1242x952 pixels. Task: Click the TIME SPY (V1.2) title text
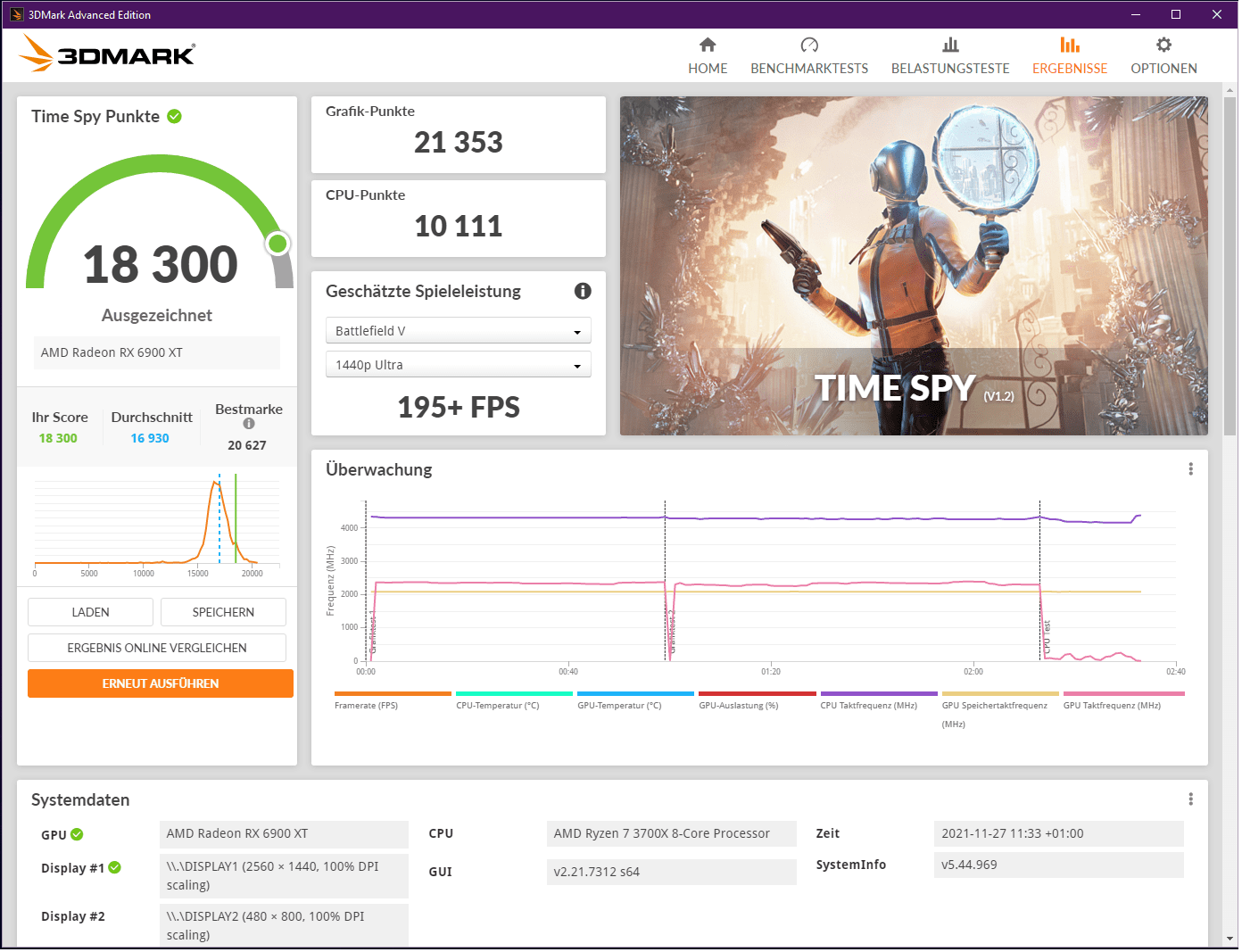(915, 388)
